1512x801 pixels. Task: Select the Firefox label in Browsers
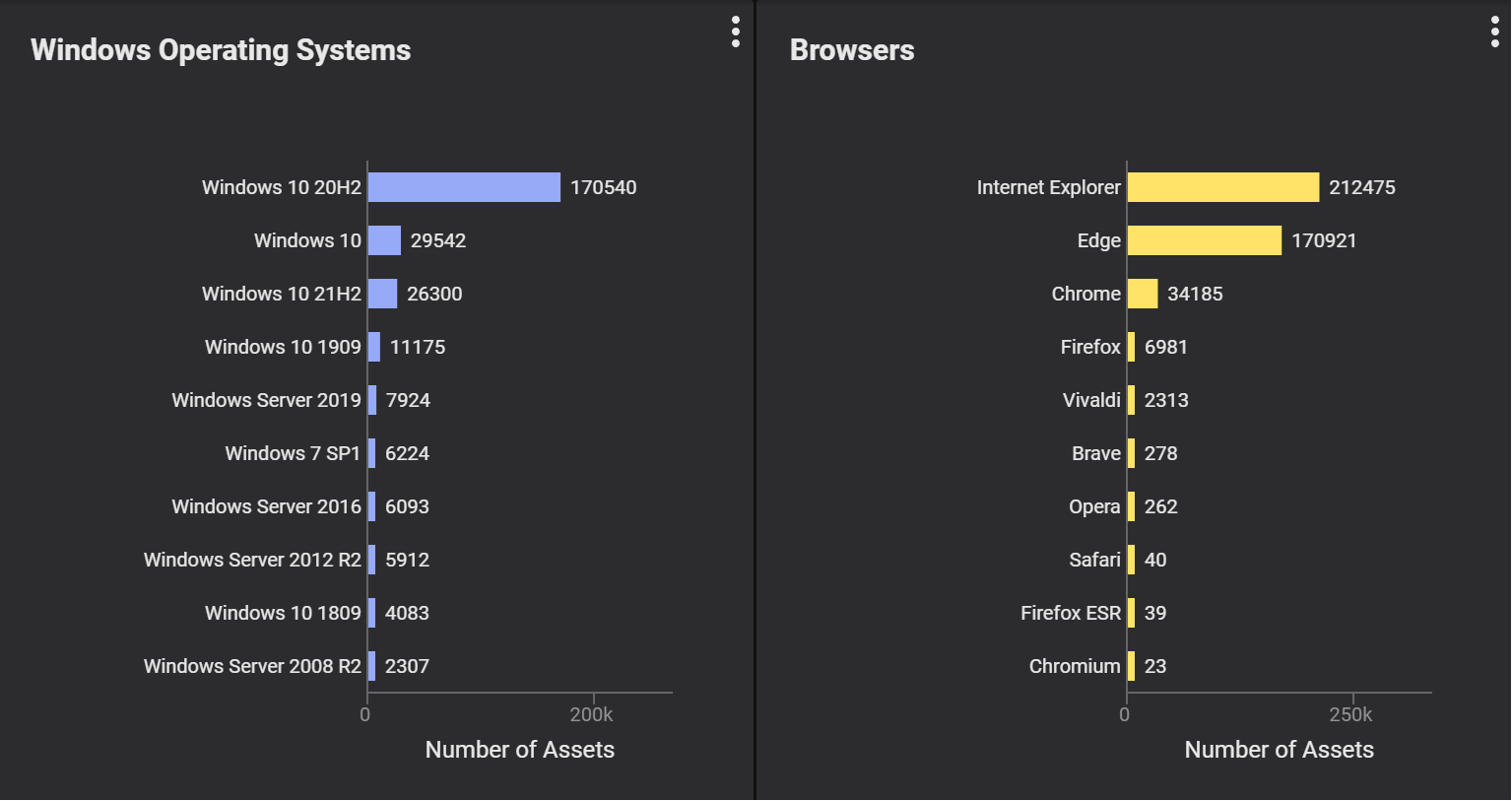click(1090, 347)
